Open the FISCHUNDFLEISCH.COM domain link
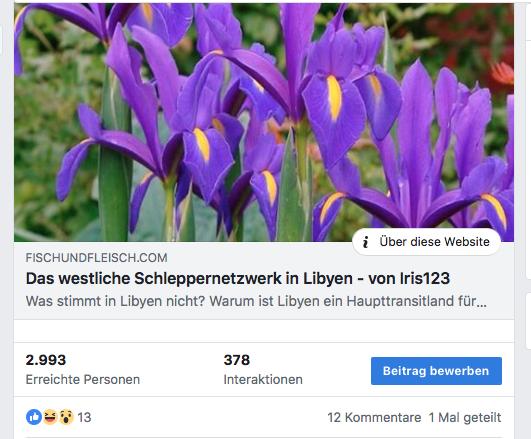Image resolution: width=531 pixels, height=439 pixels. pyautogui.click(x=97, y=258)
